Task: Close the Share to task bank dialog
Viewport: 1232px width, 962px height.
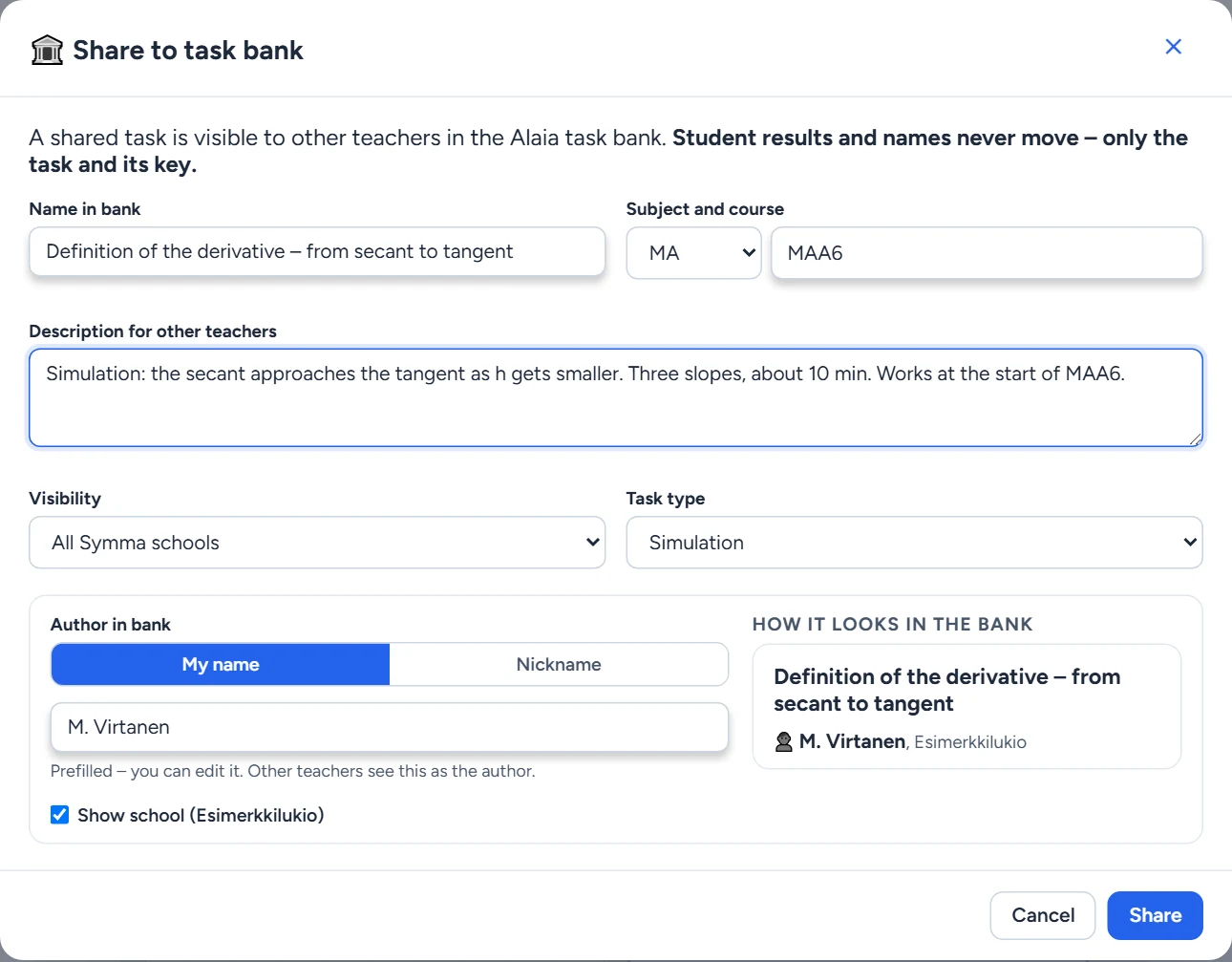Action: (1174, 47)
